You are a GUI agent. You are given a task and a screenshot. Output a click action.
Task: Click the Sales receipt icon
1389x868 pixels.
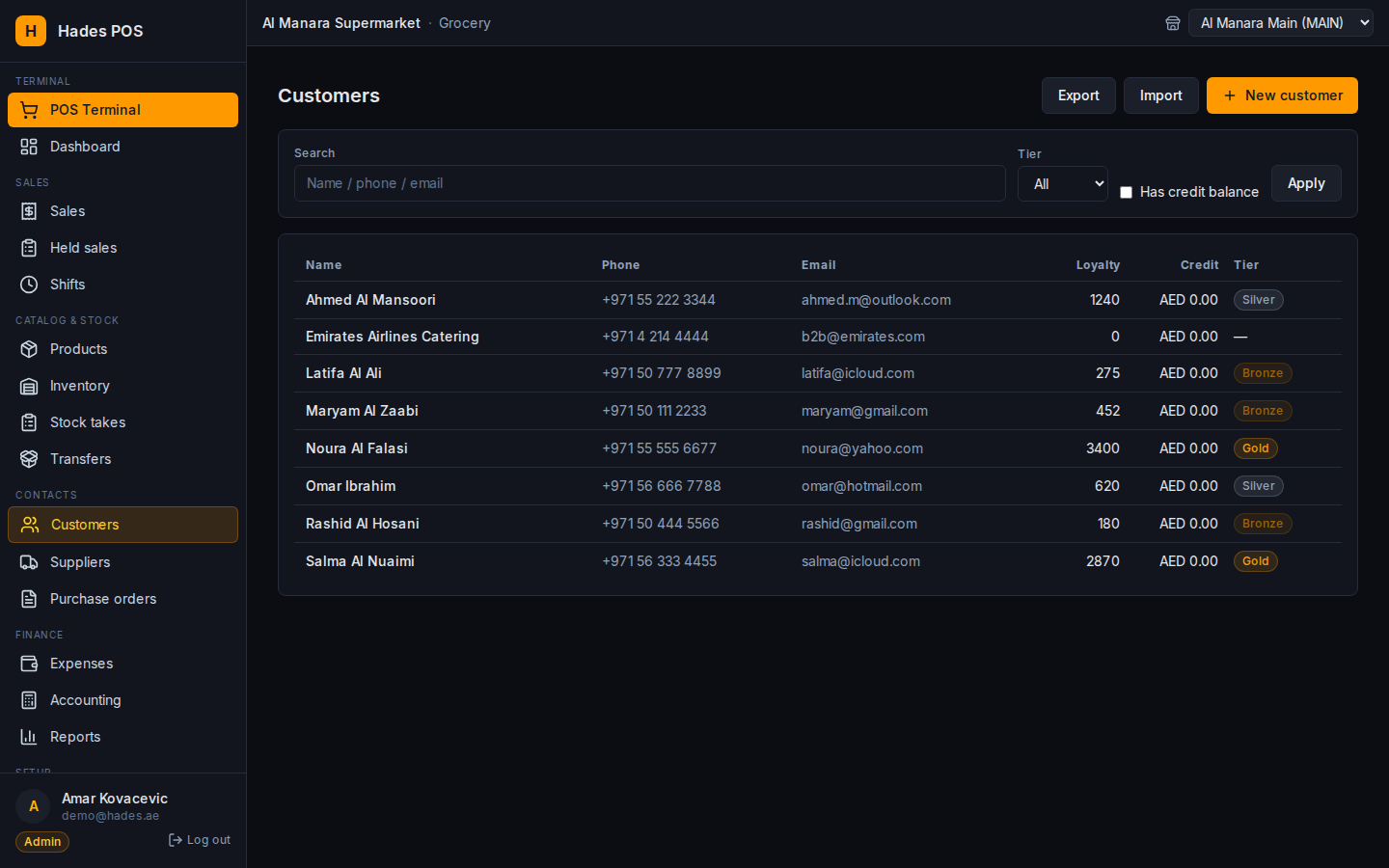click(x=29, y=211)
